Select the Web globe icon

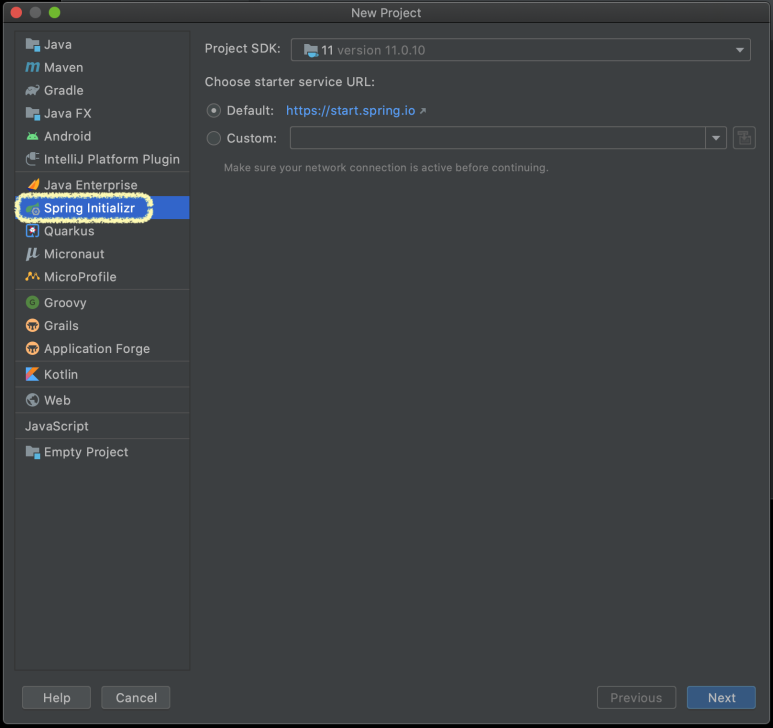(x=33, y=400)
